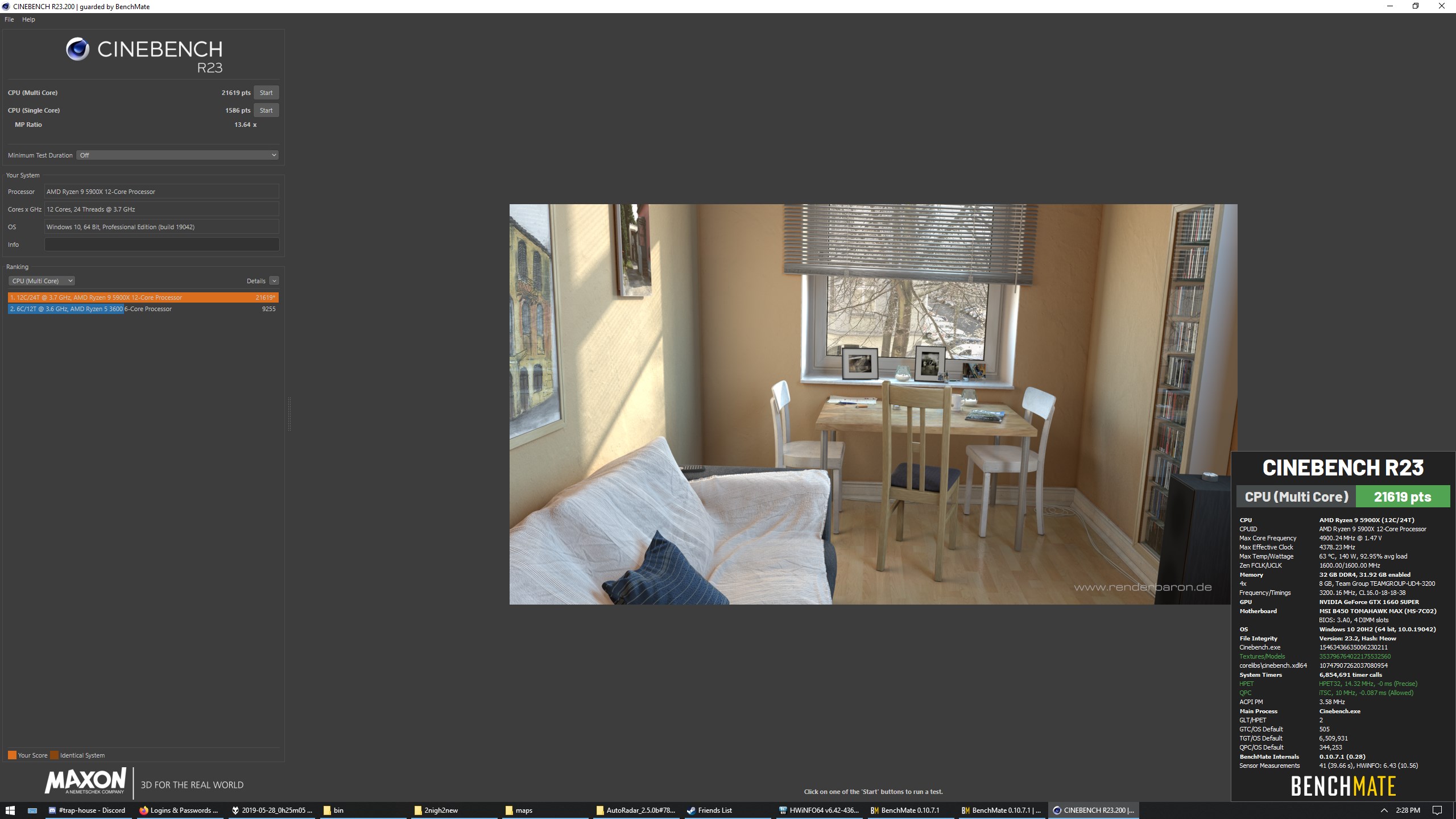Click the MAXON logo
This screenshot has width=1456, height=819.
[x=86, y=780]
